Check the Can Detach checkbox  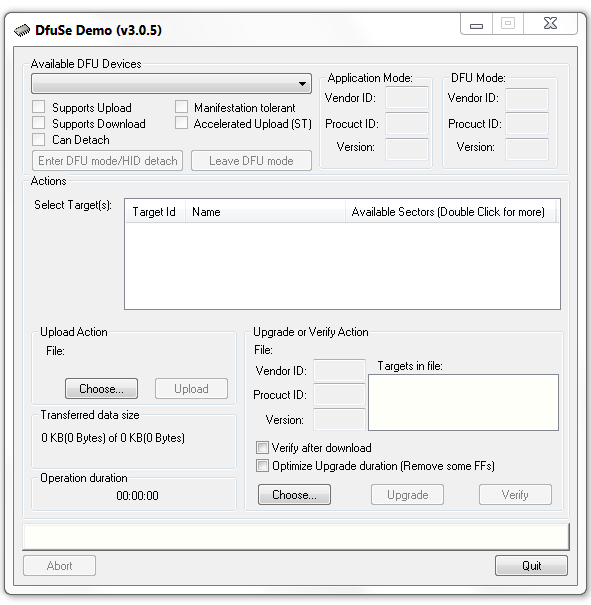pyautogui.click(x=39, y=139)
